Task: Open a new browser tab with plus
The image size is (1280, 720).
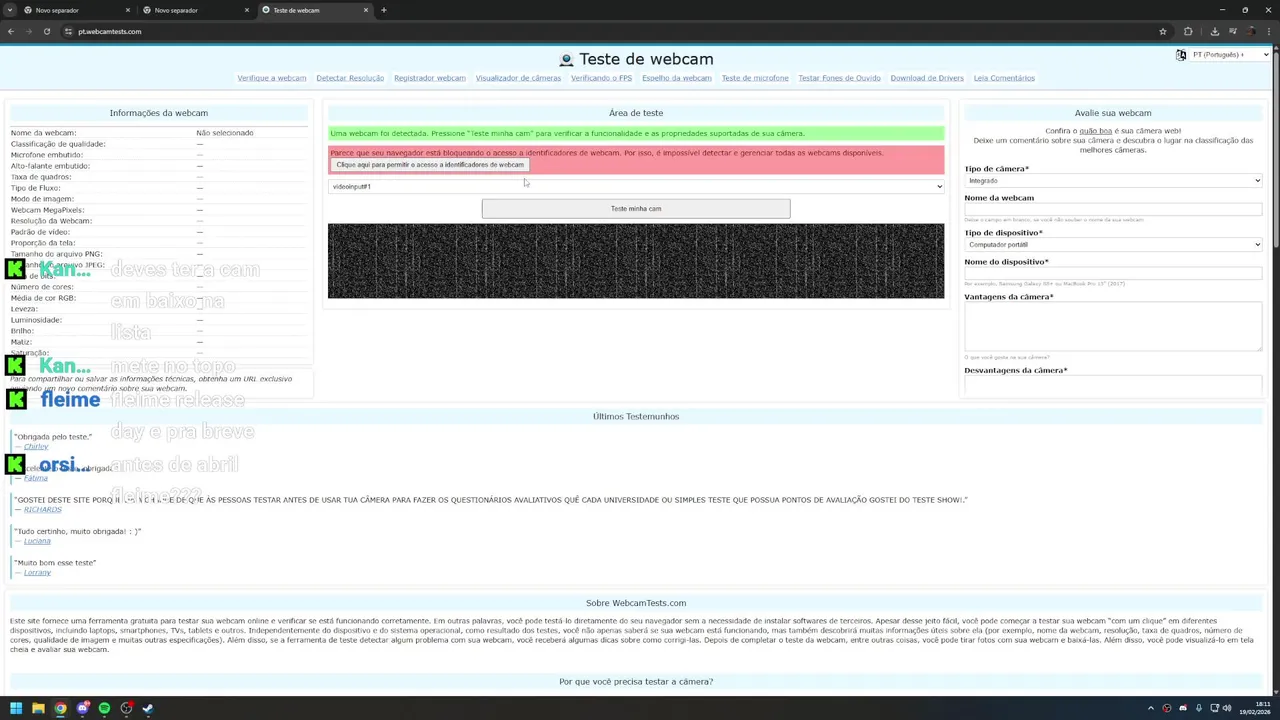Action: coord(383,10)
